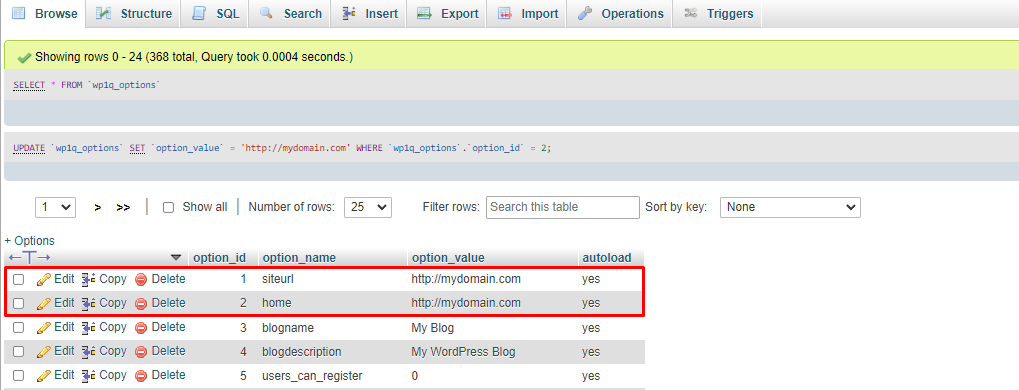Click the Operations wrench icon
This screenshot has width=1019, height=390.
coord(585,13)
